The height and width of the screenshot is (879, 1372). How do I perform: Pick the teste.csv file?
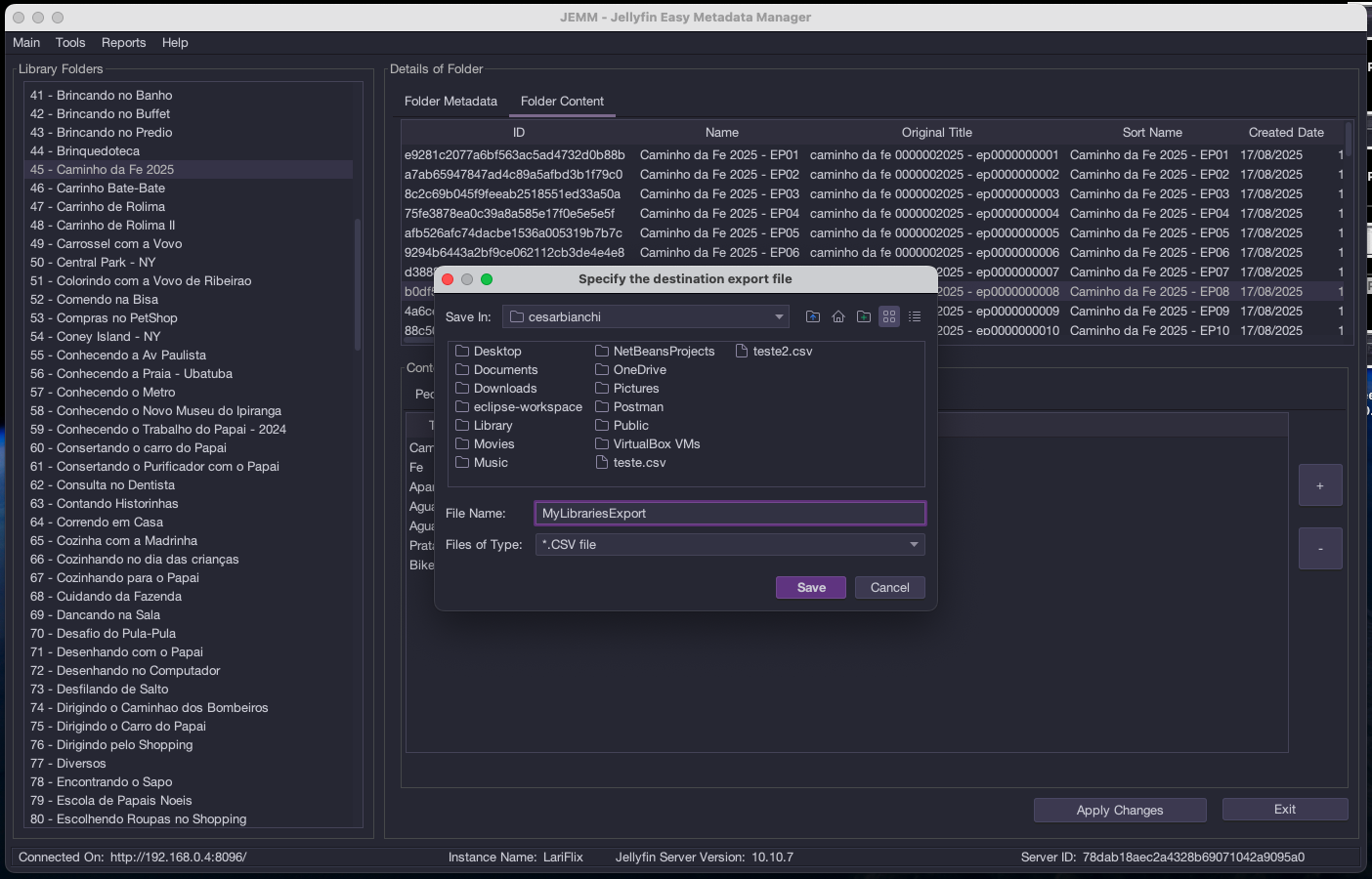click(638, 463)
